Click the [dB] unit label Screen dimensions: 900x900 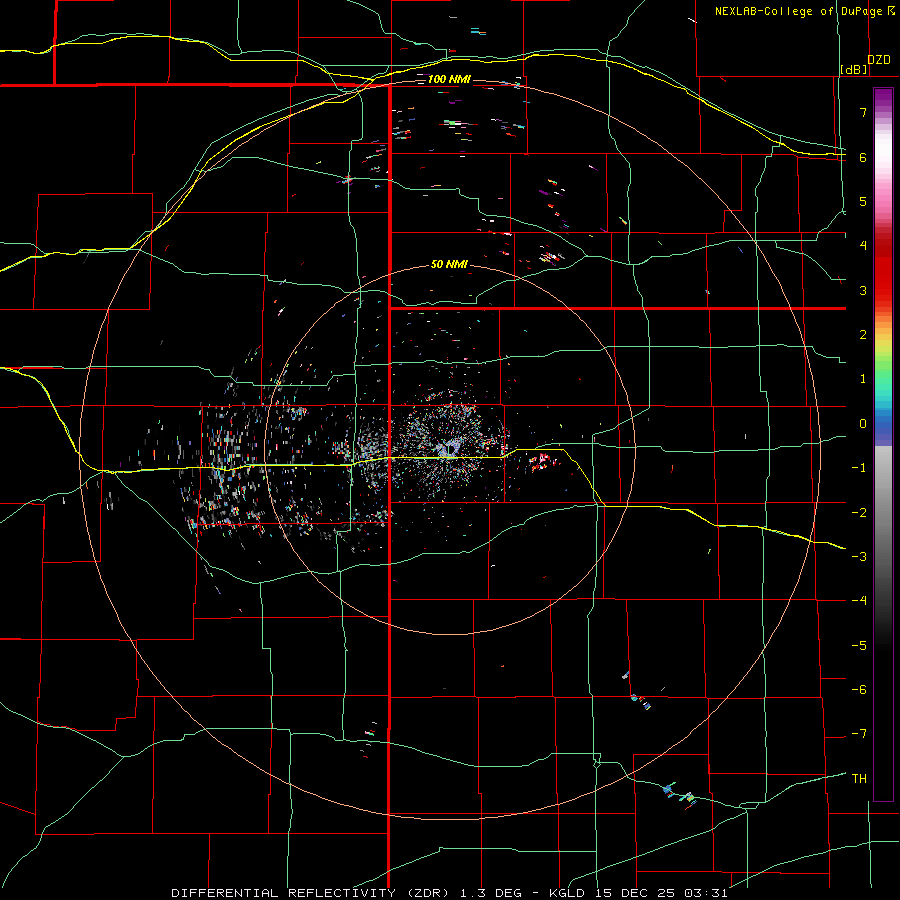(x=854, y=69)
